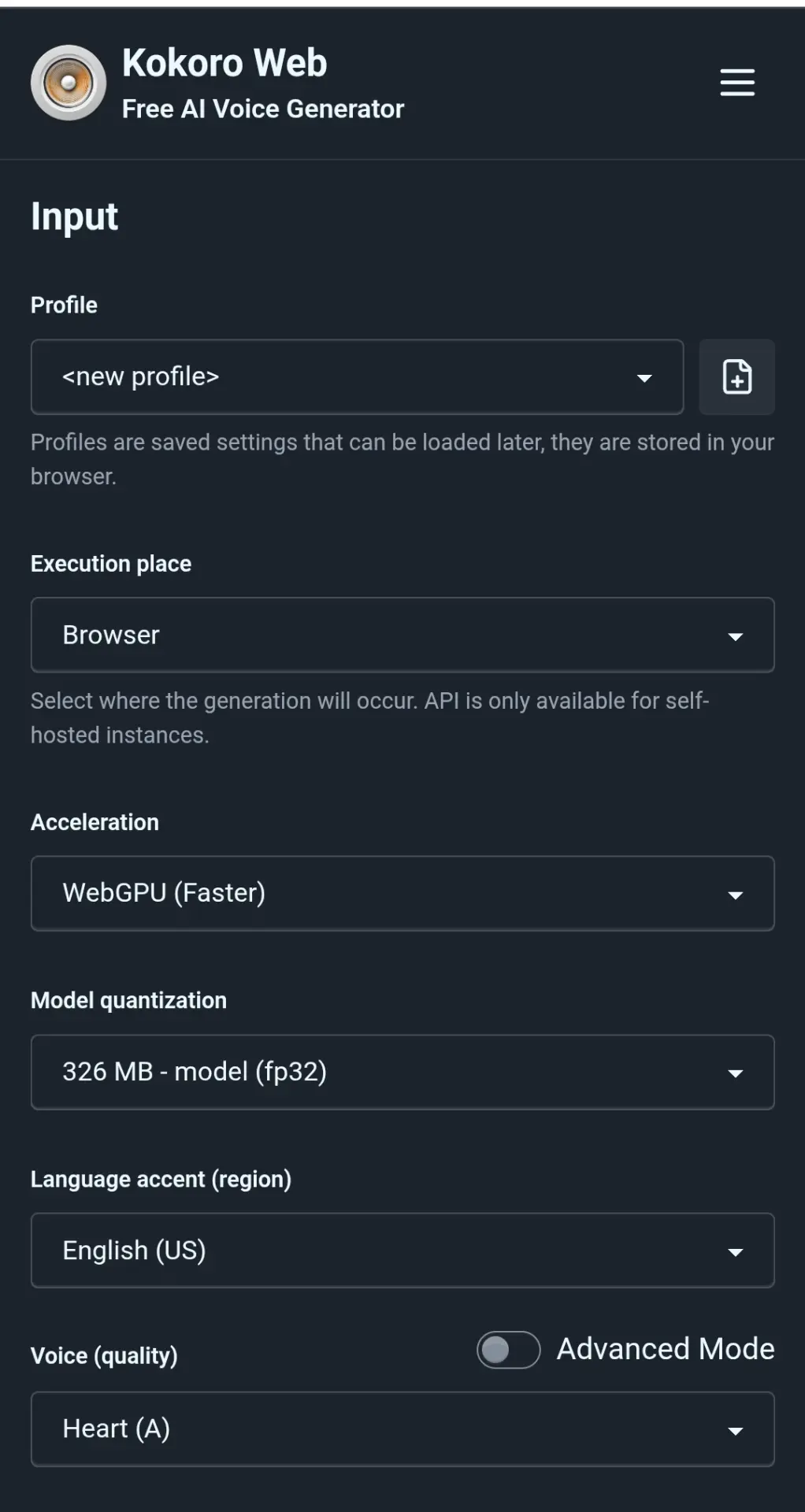Open the 326 MB model (fp32) dropdown
The image size is (805, 1512).
(402, 1072)
